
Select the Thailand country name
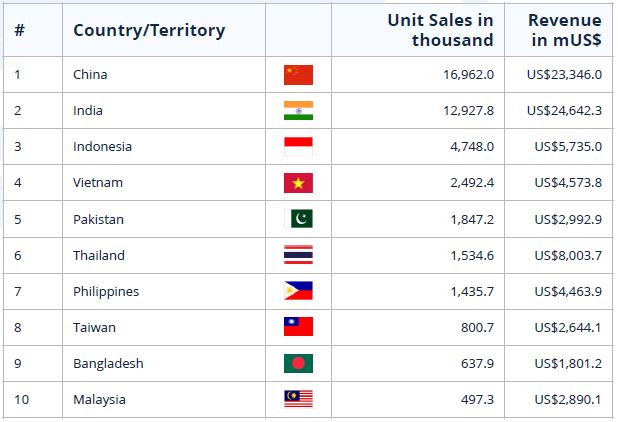pos(99,255)
